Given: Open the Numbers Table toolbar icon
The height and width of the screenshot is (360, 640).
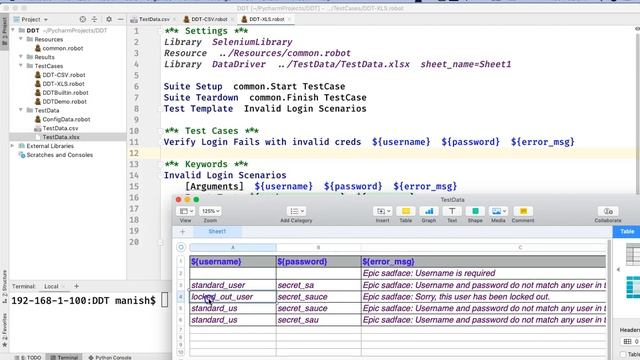Looking at the screenshot, I should [406, 211].
